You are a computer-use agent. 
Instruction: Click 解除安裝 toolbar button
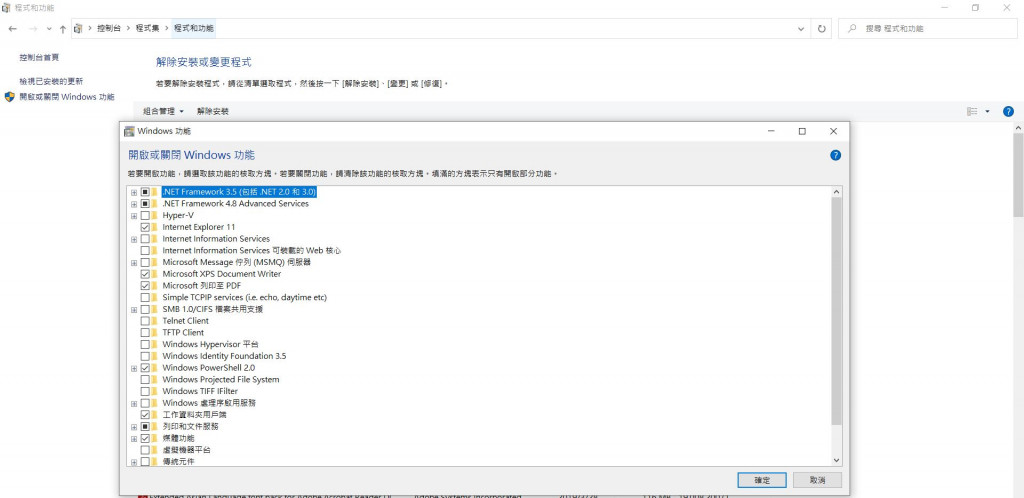point(213,112)
